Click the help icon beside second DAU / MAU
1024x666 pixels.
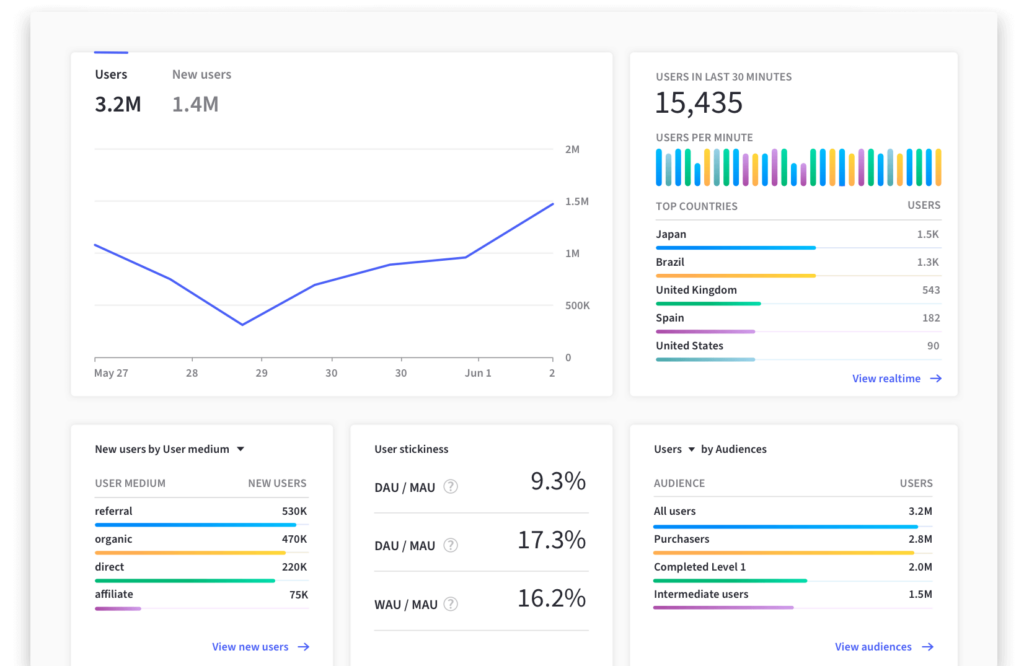coord(450,545)
